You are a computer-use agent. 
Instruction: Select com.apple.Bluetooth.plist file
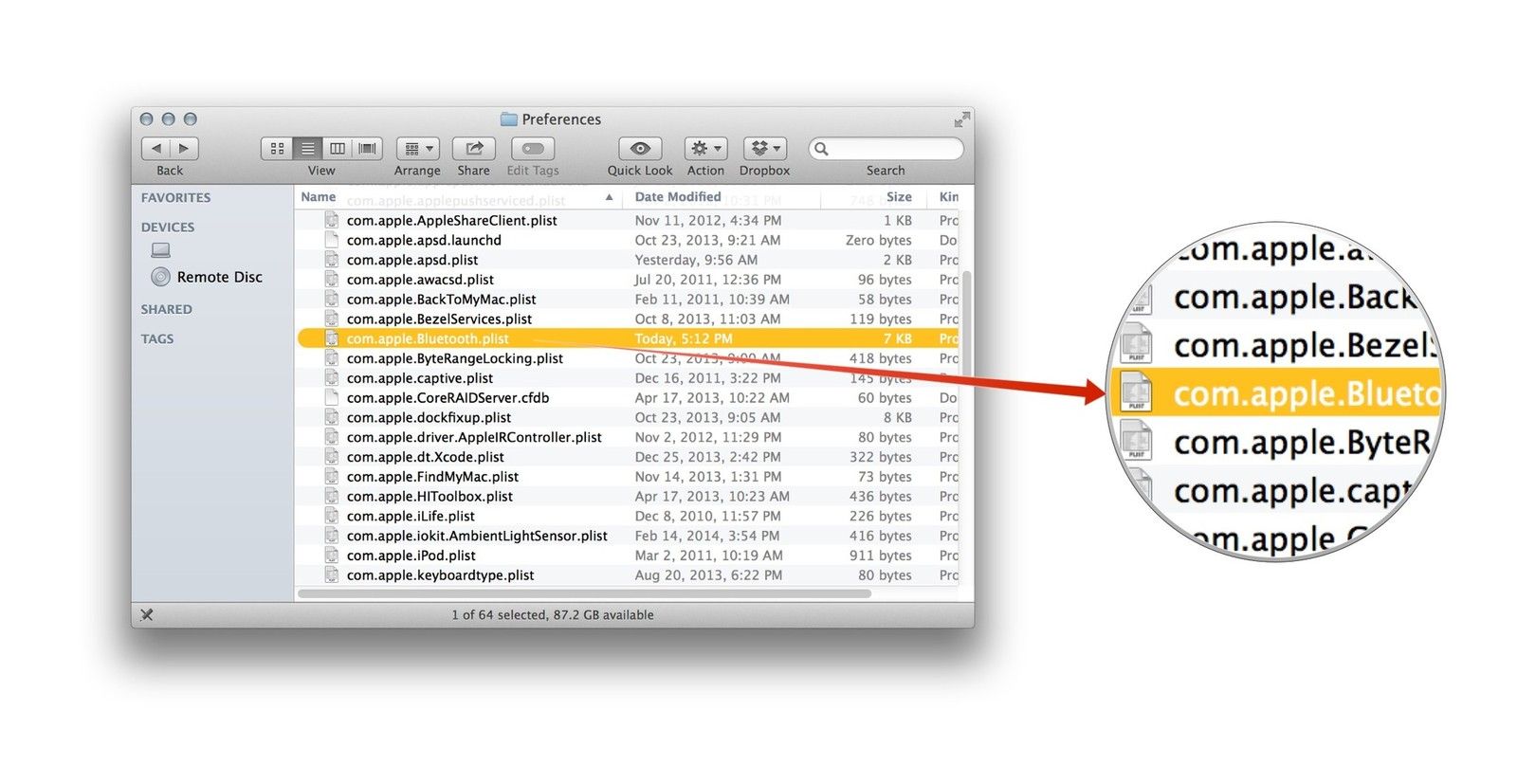point(428,338)
